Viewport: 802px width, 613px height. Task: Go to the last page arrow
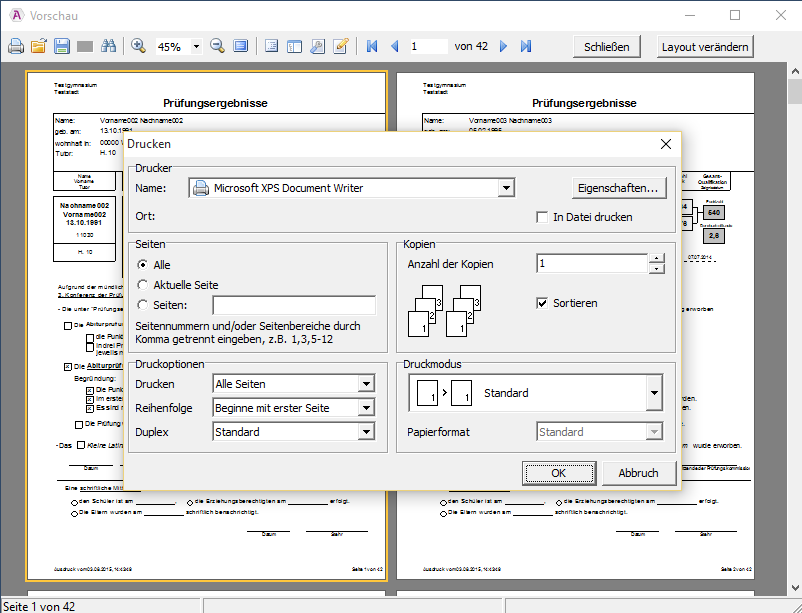pyautogui.click(x=526, y=47)
